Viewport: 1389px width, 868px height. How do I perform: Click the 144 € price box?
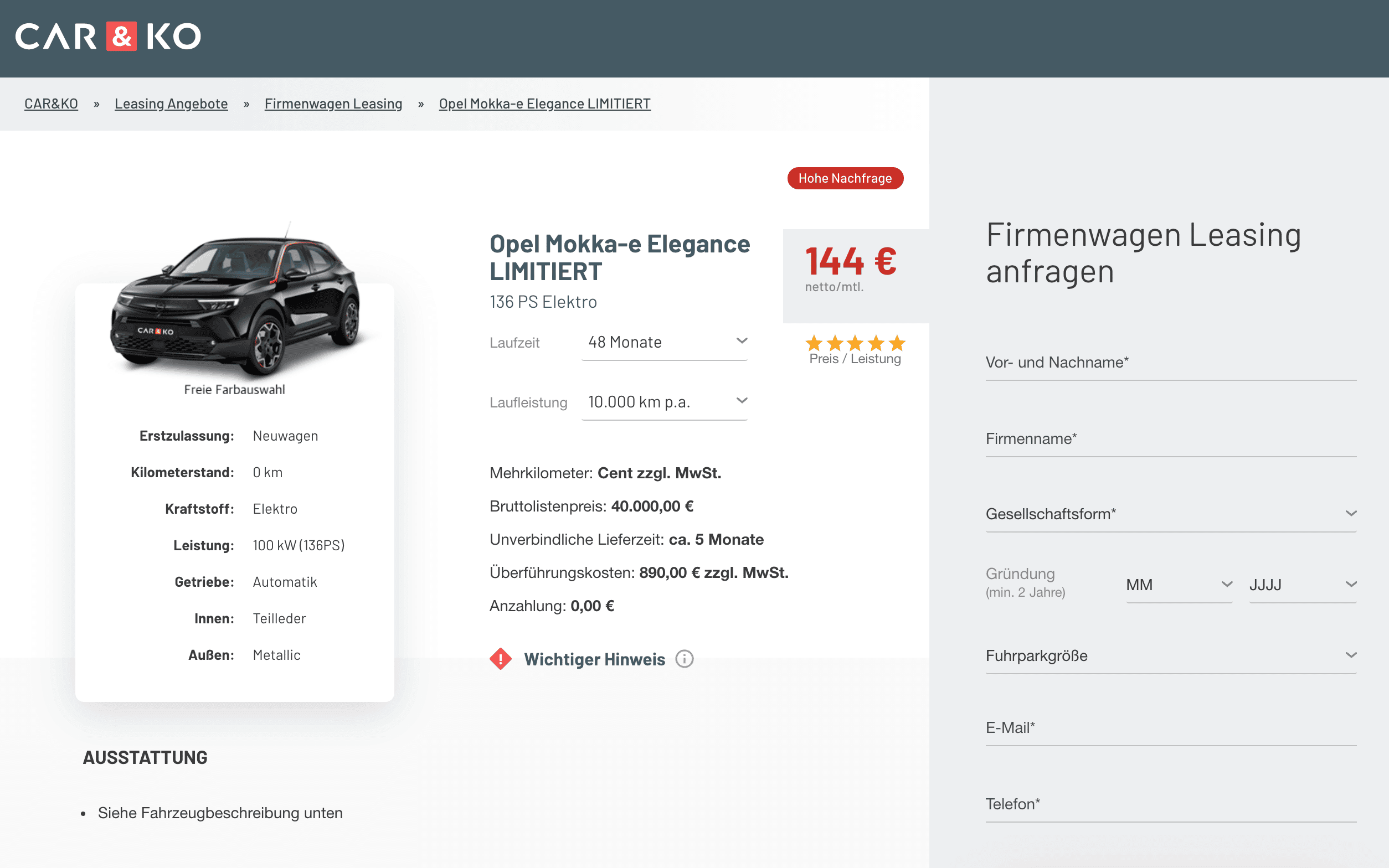click(856, 276)
